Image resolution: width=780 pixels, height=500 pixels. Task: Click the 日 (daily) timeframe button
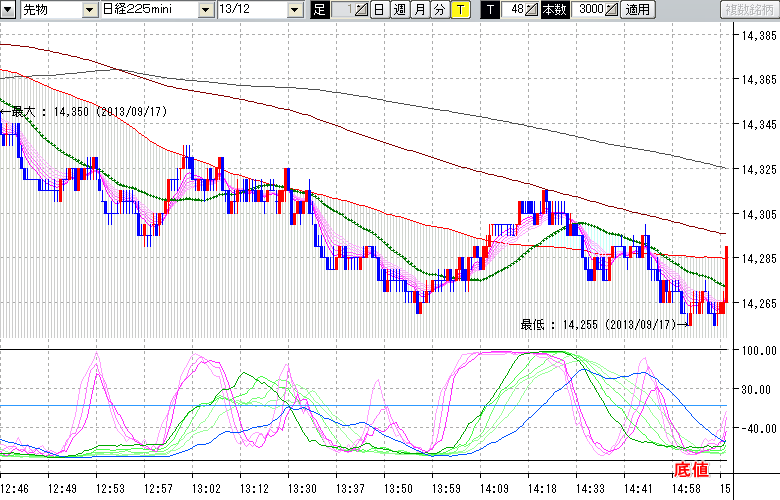[x=379, y=10]
